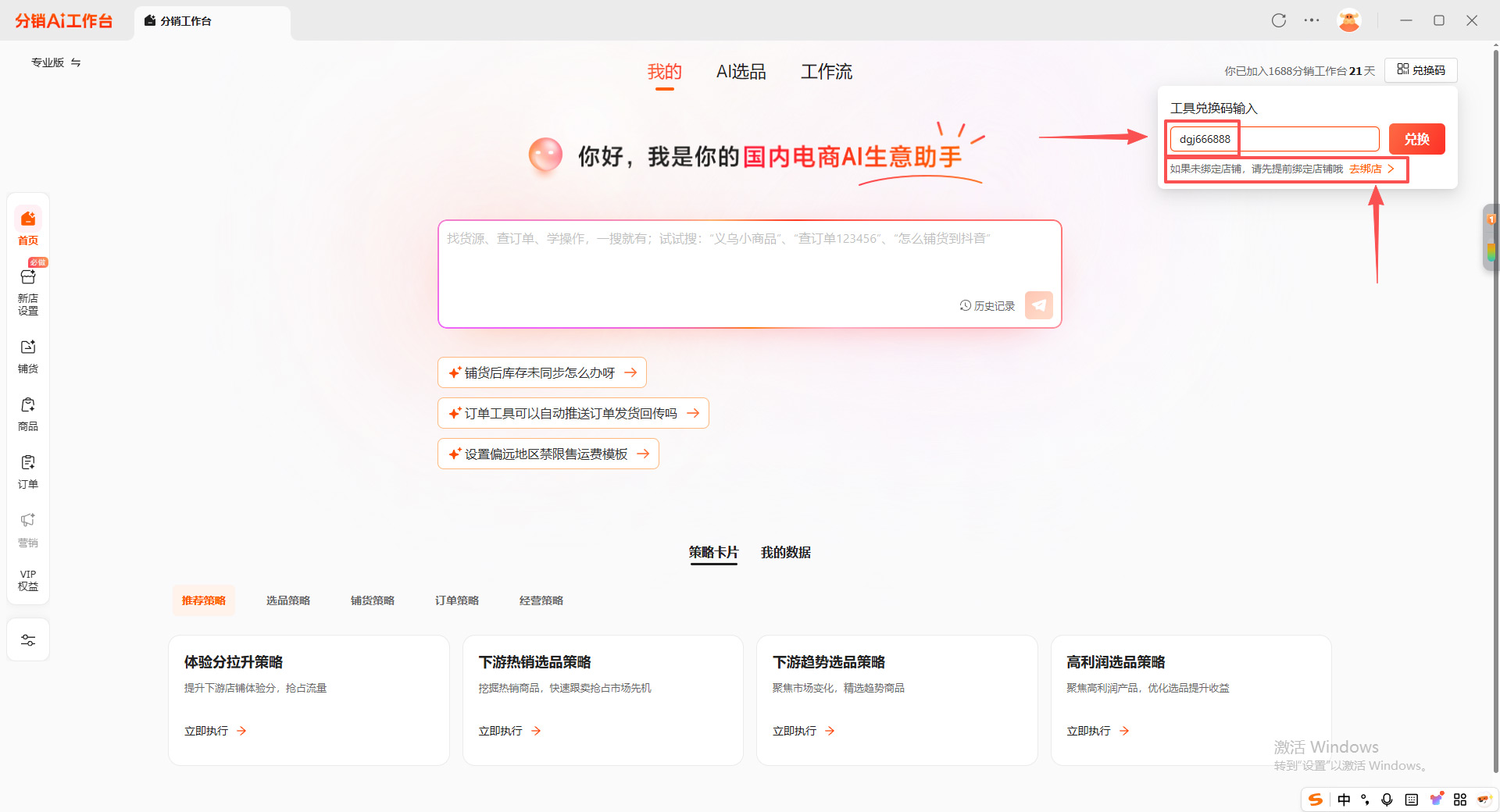Open the user avatar in title bar

[x=1348, y=21]
